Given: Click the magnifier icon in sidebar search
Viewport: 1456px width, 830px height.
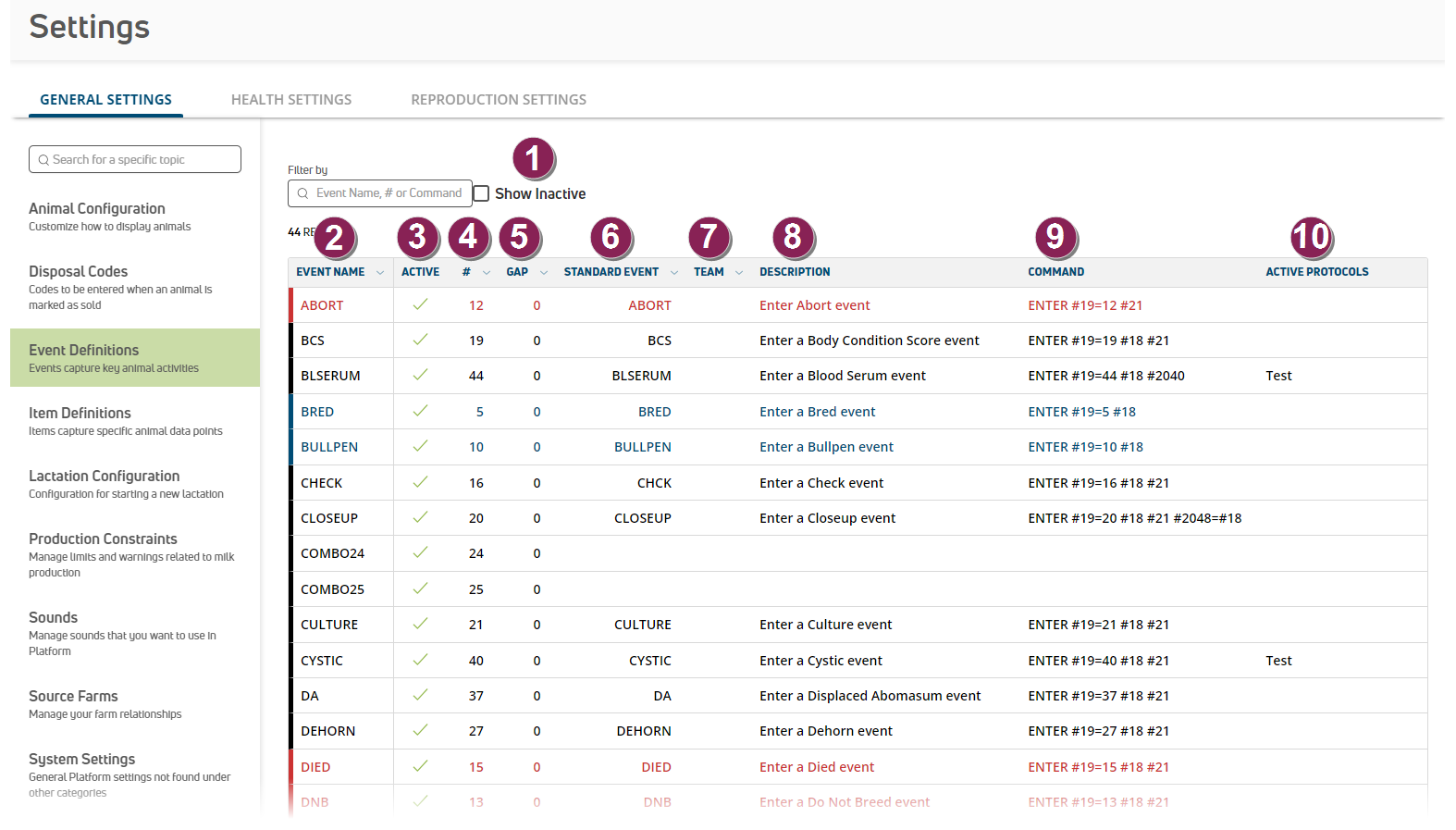Looking at the screenshot, I should point(43,160).
